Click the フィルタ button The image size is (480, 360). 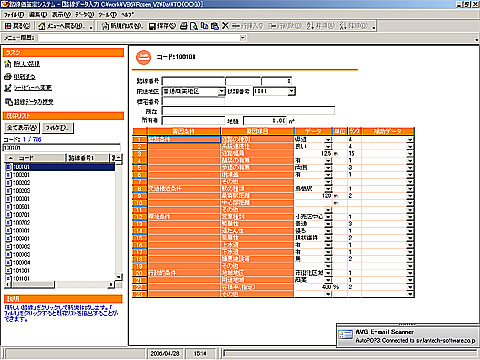tap(57, 128)
